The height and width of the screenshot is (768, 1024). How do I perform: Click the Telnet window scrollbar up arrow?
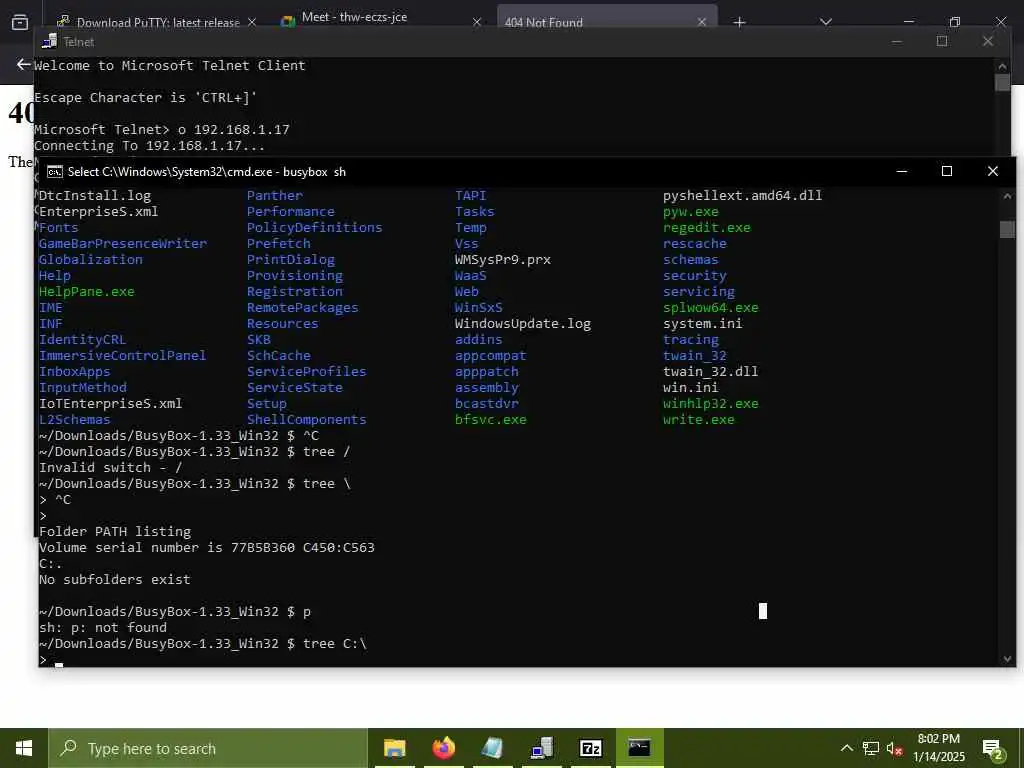1002,65
